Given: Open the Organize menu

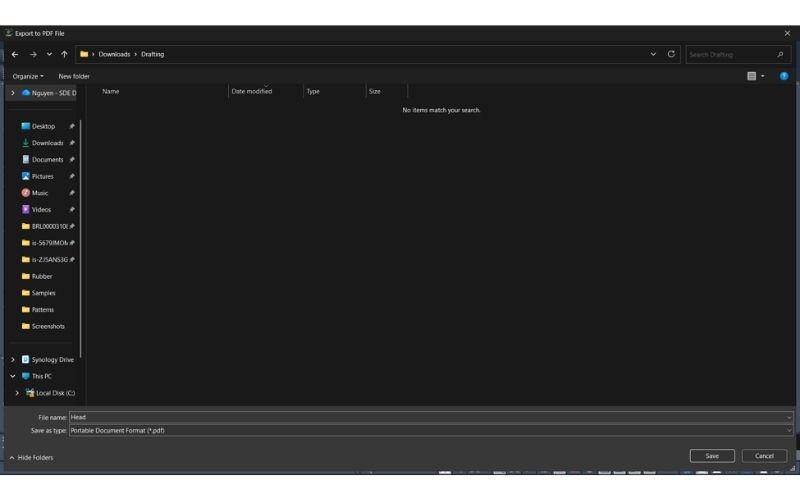Looking at the screenshot, I should (x=28, y=76).
